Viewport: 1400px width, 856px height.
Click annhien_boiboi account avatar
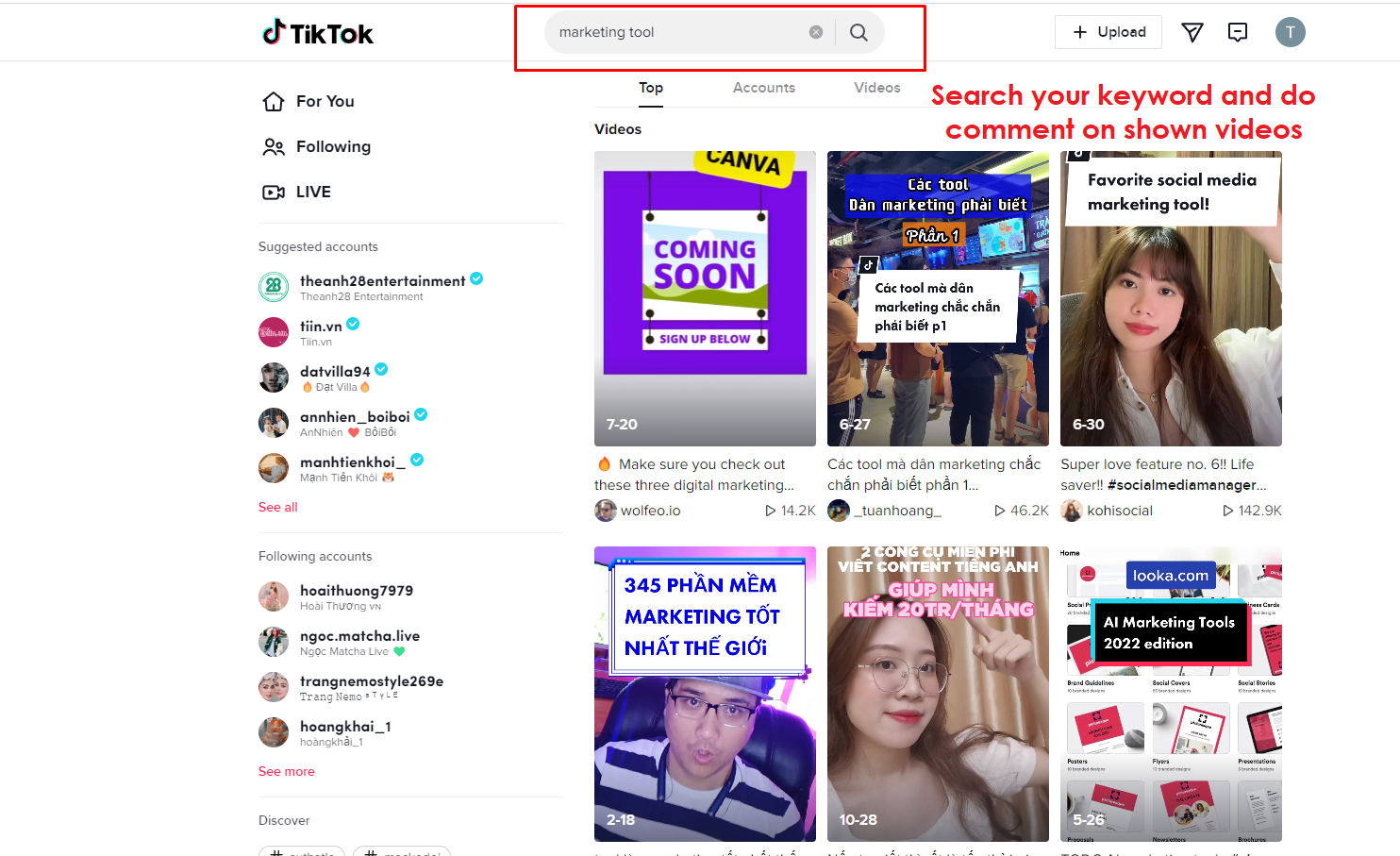pos(274,423)
